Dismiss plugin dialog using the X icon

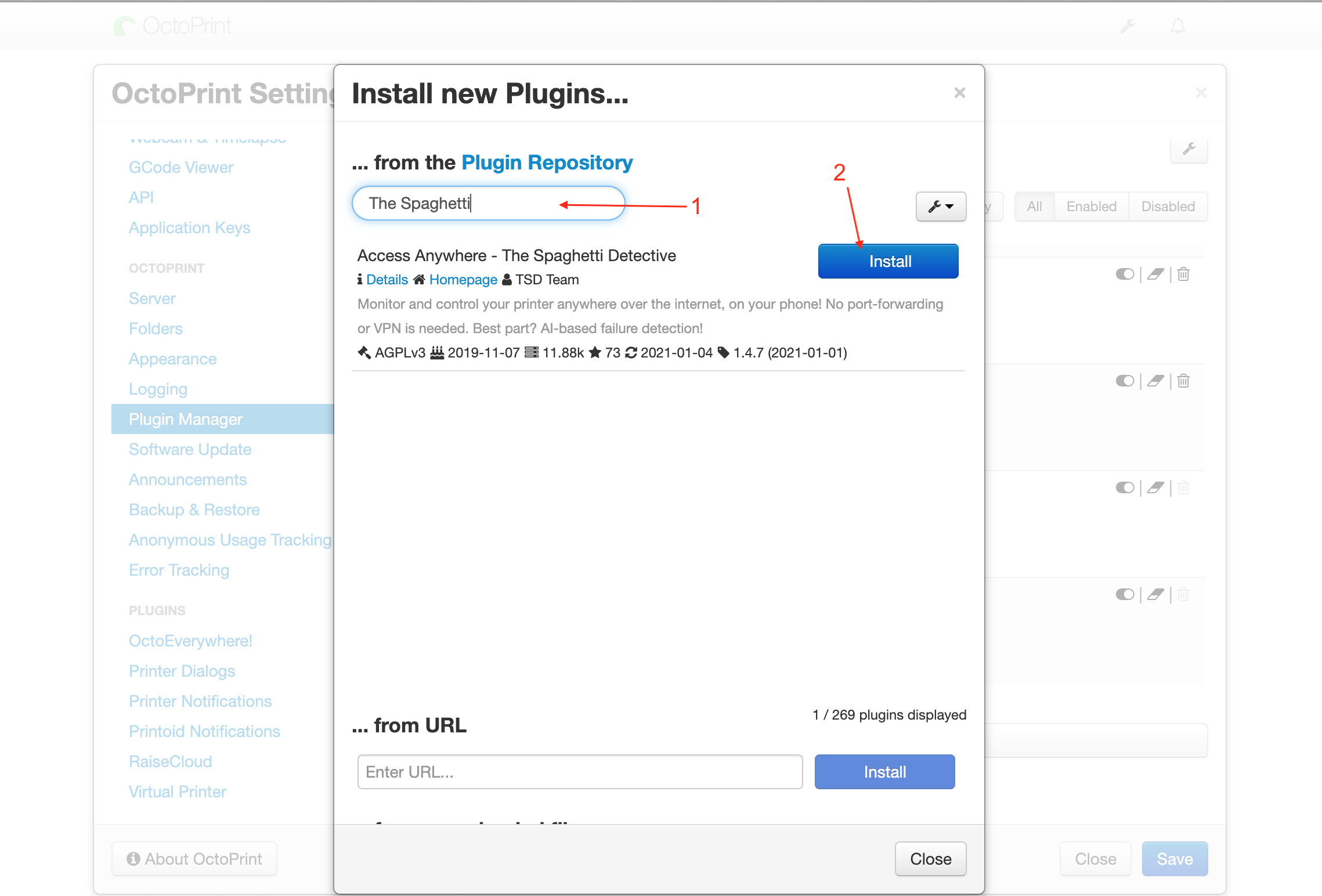coord(960,93)
